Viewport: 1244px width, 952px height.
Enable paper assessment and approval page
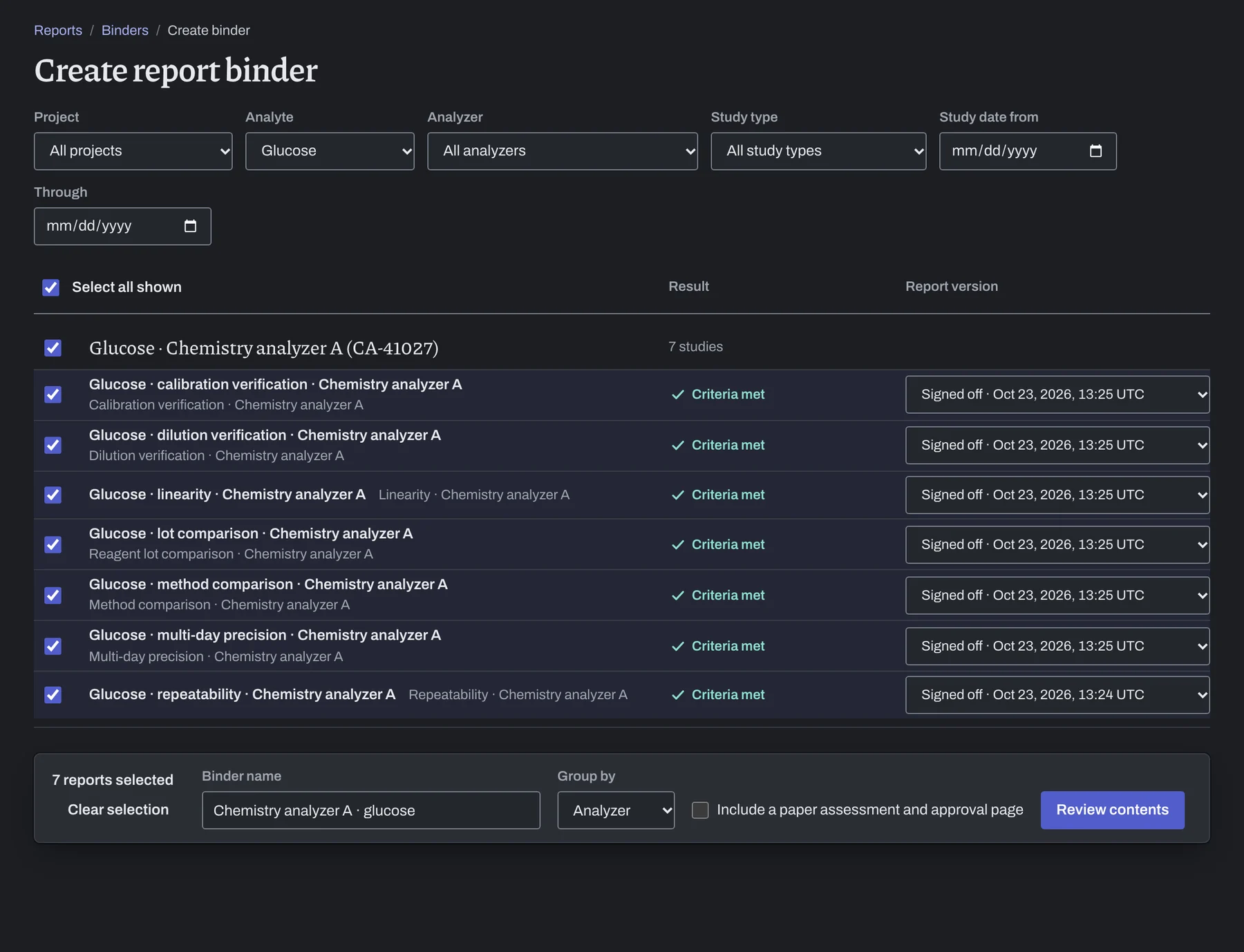700,810
